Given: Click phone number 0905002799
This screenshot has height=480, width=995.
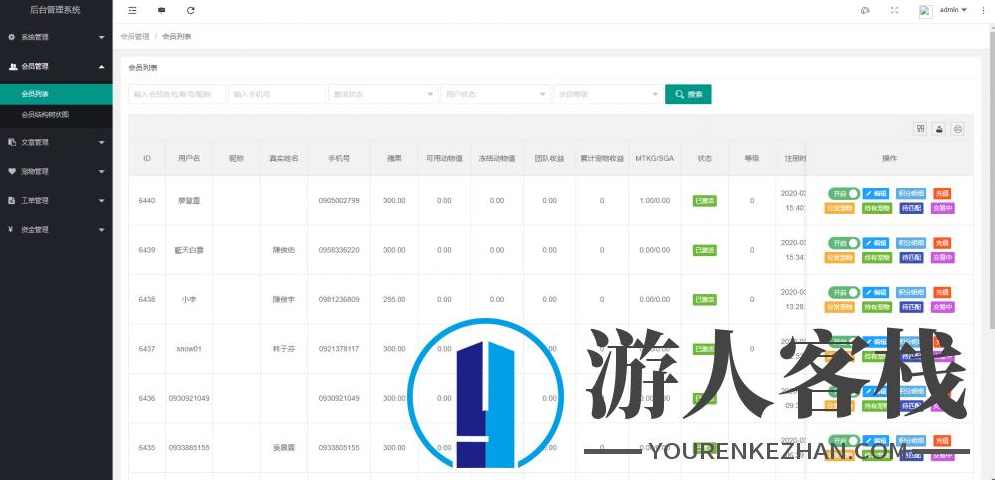Looking at the screenshot, I should [x=339, y=201].
